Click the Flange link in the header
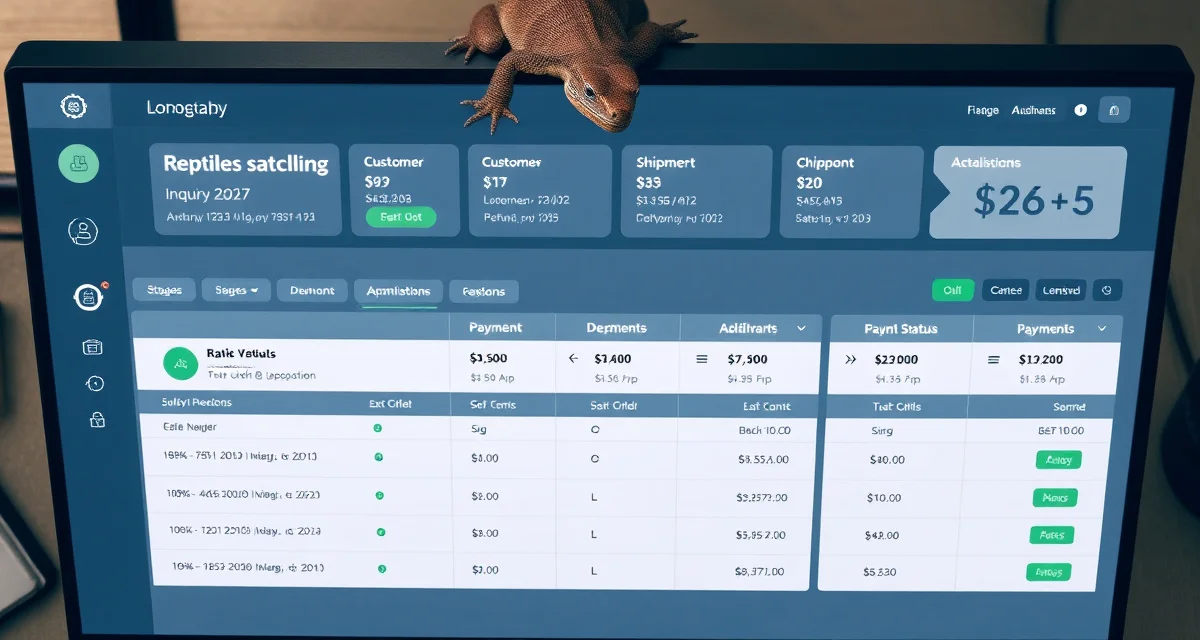The height and width of the screenshot is (640, 1200). coord(983,111)
